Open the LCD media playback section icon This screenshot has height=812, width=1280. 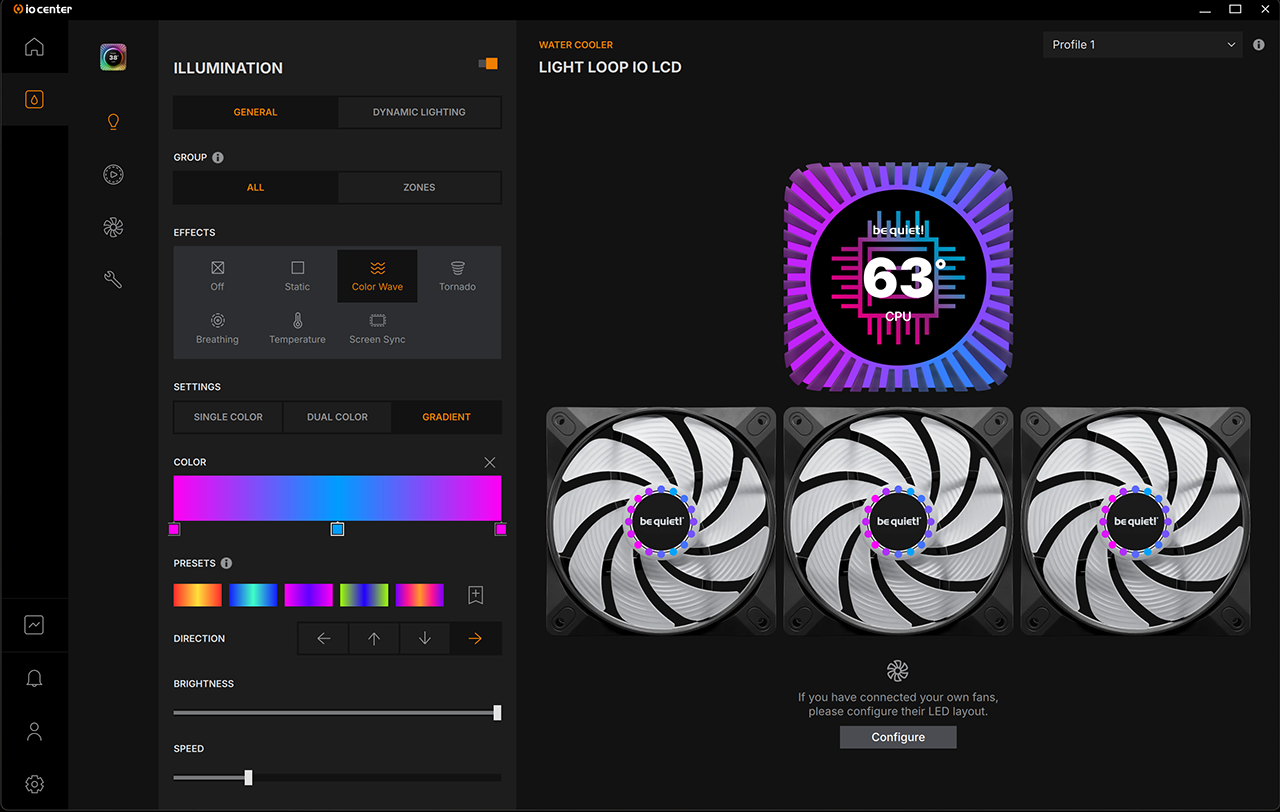click(x=113, y=175)
